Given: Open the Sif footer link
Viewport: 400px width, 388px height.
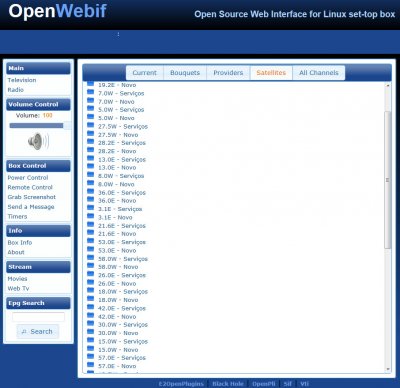Looking at the screenshot, I should 288,384.
